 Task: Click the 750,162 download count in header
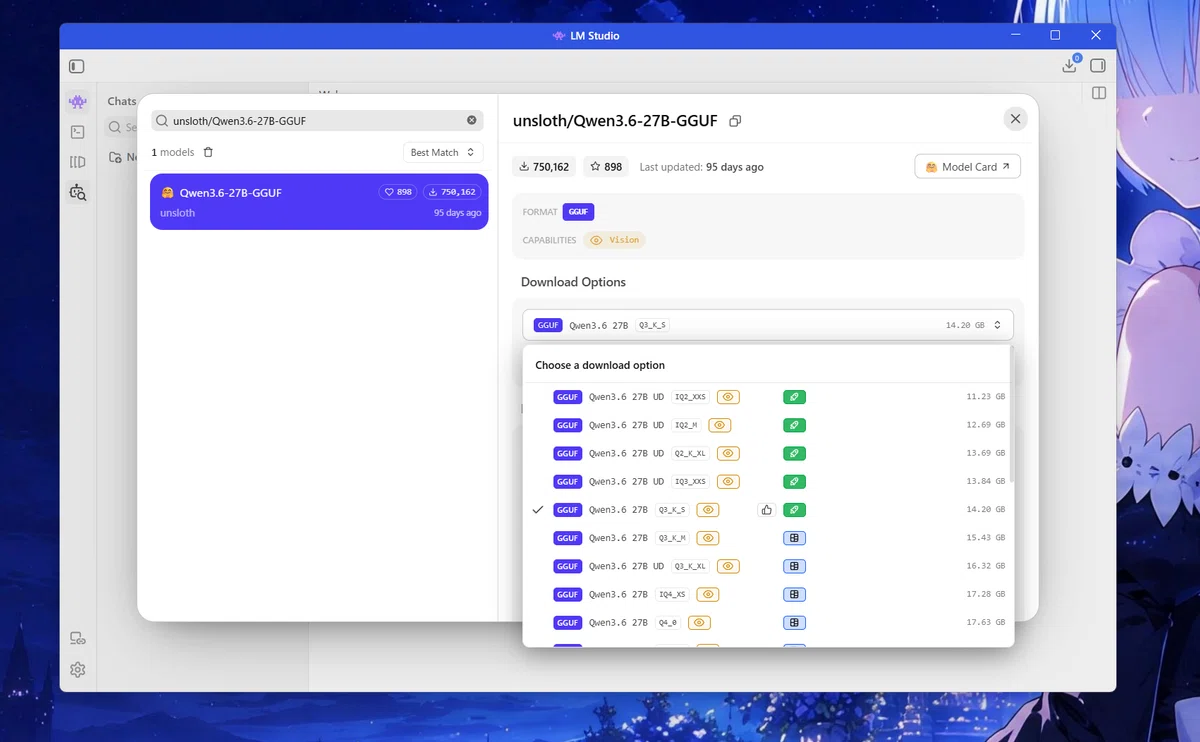point(545,167)
